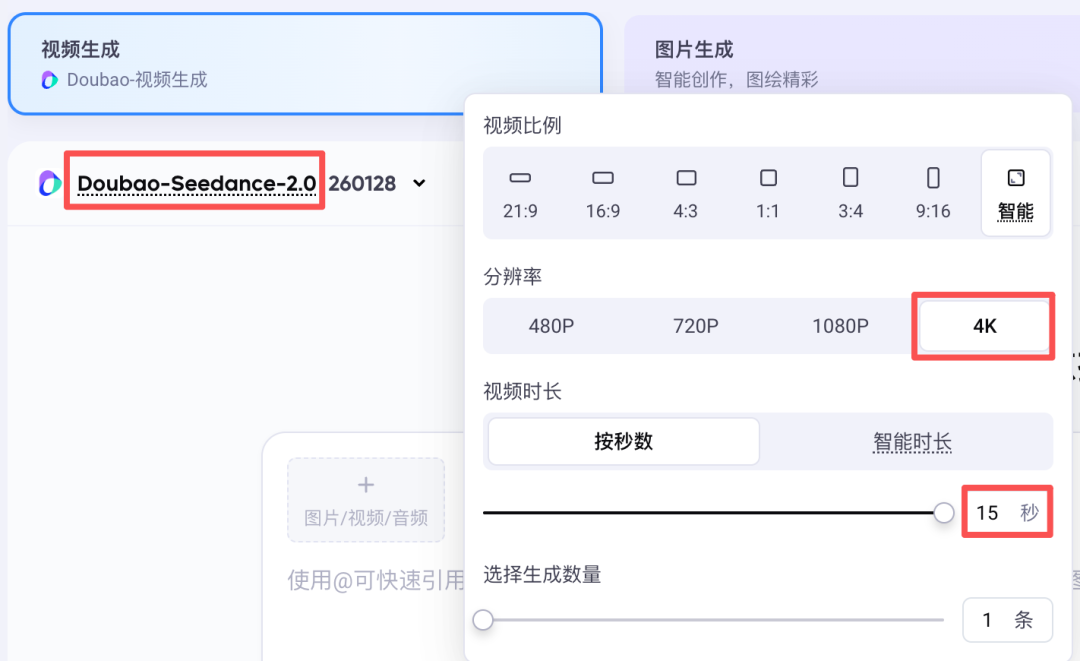The width and height of the screenshot is (1080, 661).
Task: Choose the 16:9 video ratio
Action: (603, 193)
